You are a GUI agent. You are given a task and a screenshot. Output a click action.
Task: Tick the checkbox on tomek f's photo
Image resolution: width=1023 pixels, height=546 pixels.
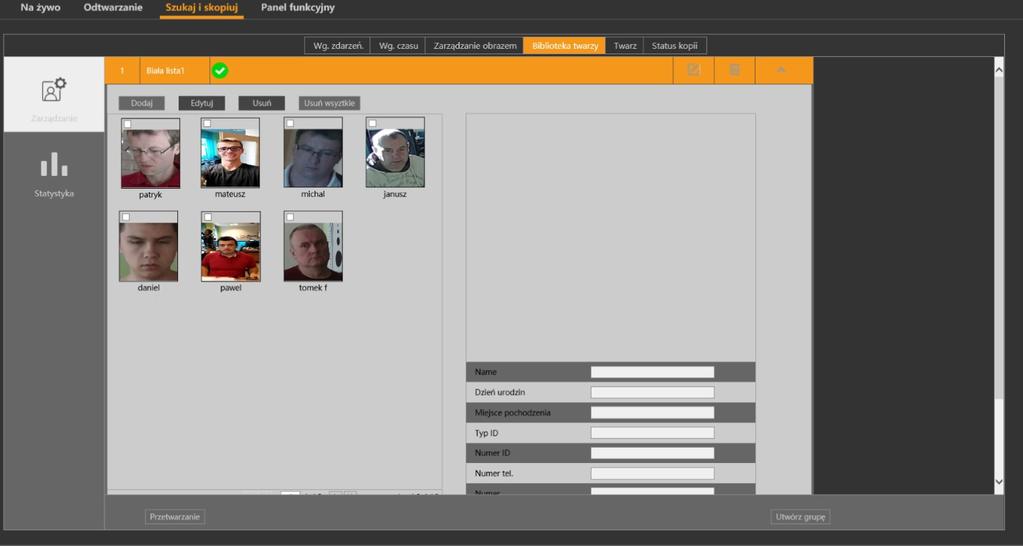click(x=290, y=217)
